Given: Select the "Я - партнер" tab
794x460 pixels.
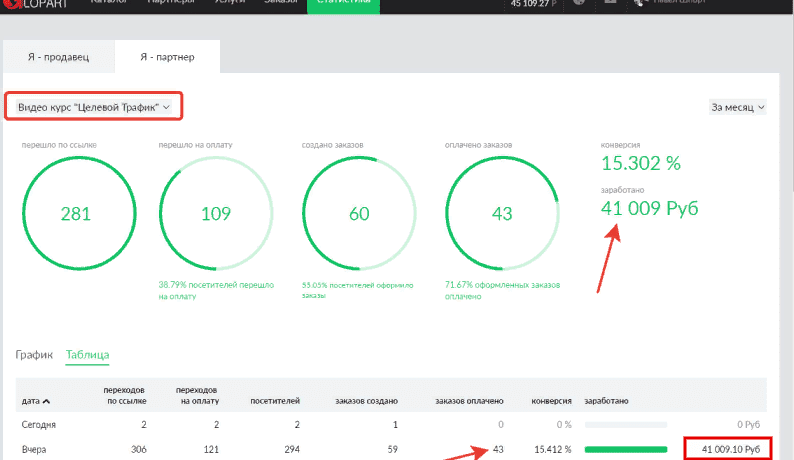Looking at the screenshot, I should tap(167, 57).
